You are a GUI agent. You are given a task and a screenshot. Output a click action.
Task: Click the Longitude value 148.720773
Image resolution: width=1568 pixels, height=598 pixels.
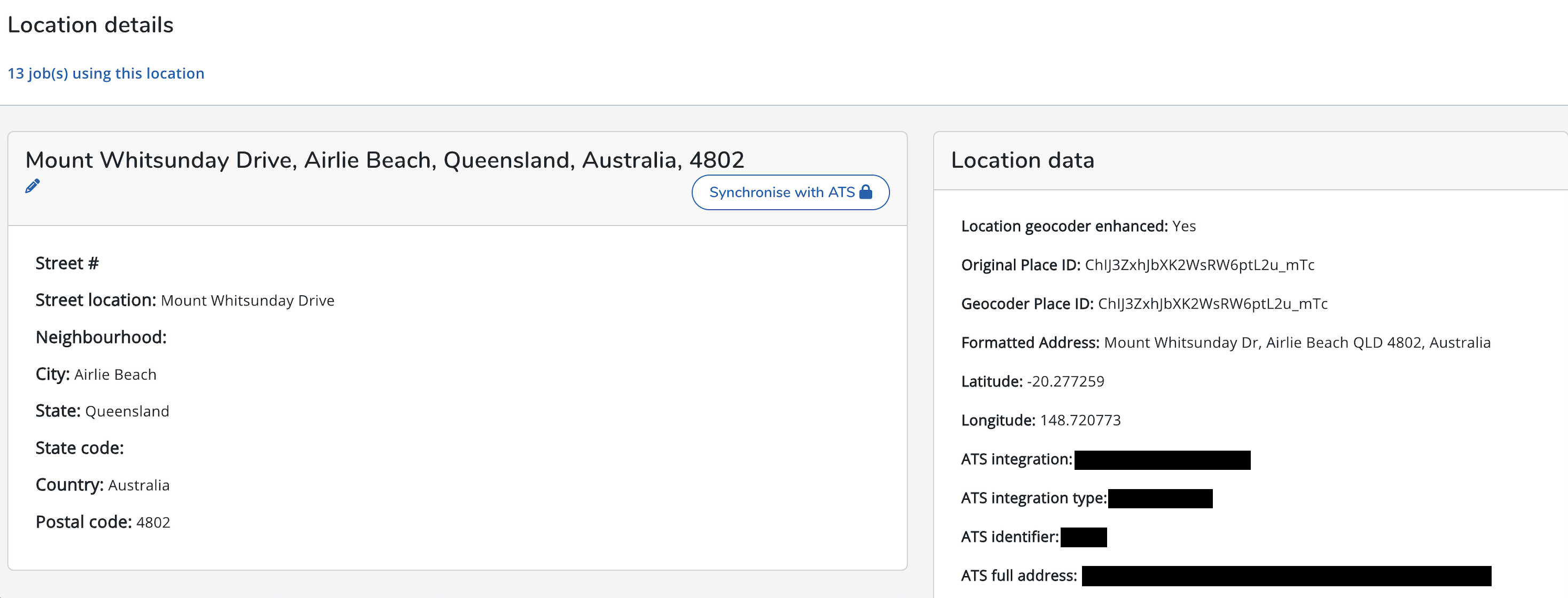pyautogui.click(x=1080, y=420)
